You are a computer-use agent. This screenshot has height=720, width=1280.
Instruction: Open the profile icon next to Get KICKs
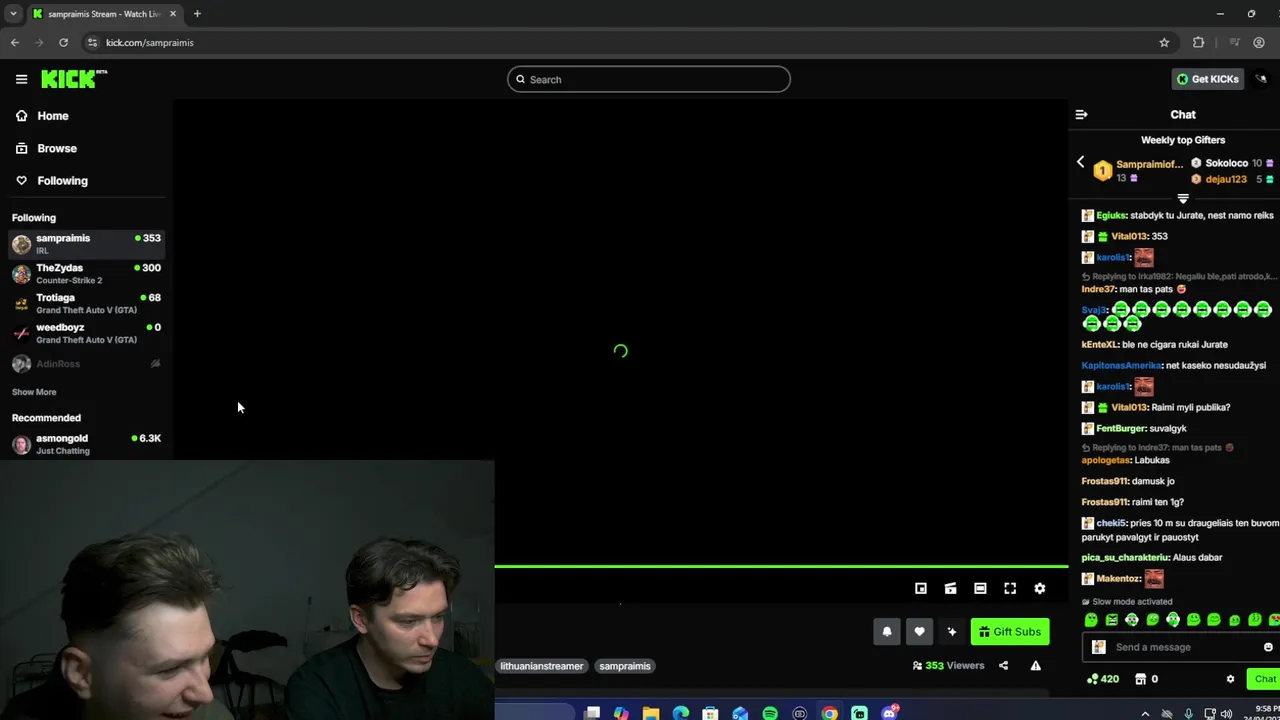[1261, 79]
